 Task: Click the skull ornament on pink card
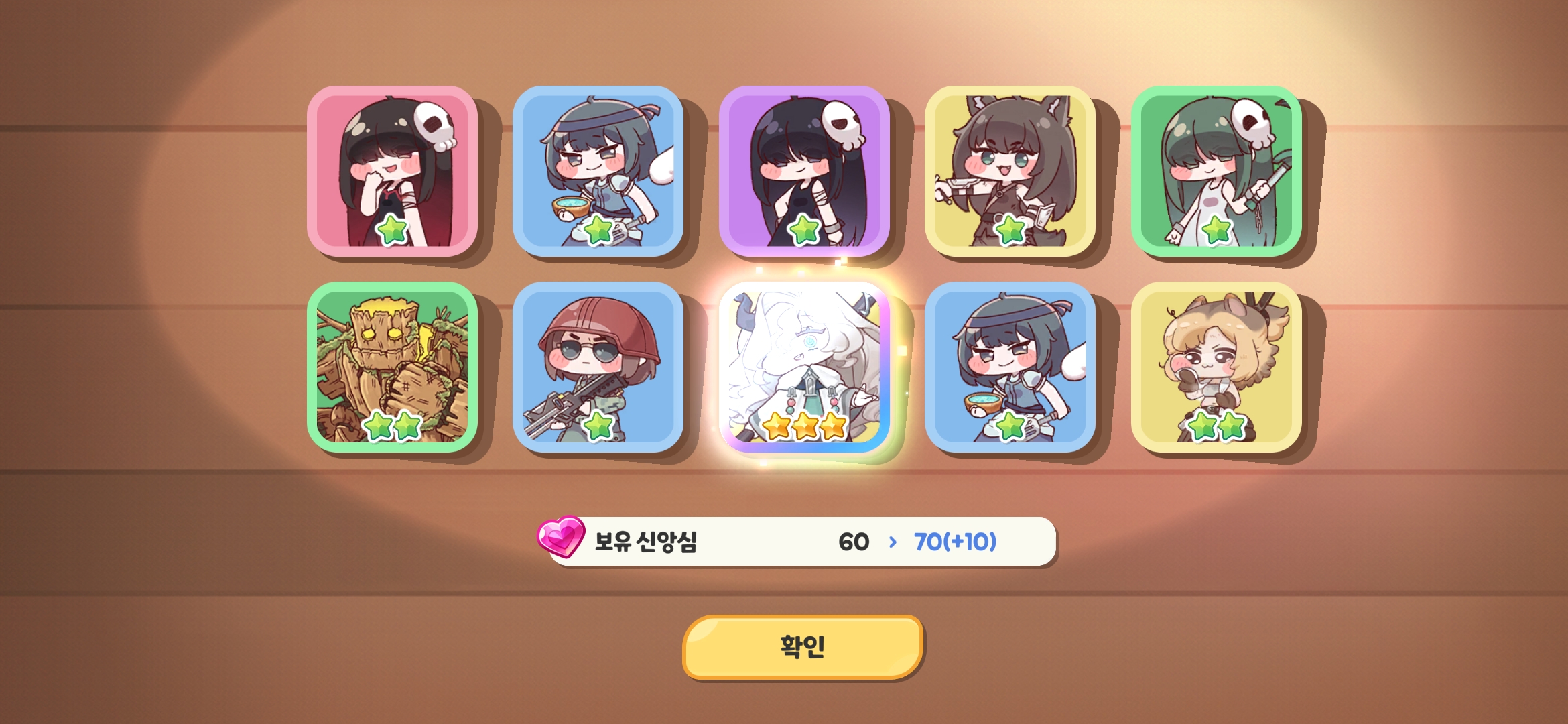434,125
